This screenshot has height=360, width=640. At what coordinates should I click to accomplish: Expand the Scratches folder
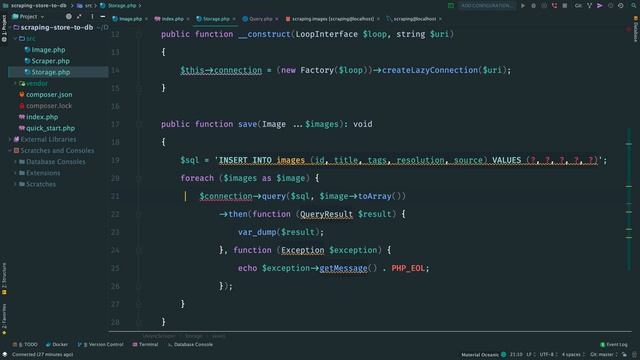(x=16, y=184)
